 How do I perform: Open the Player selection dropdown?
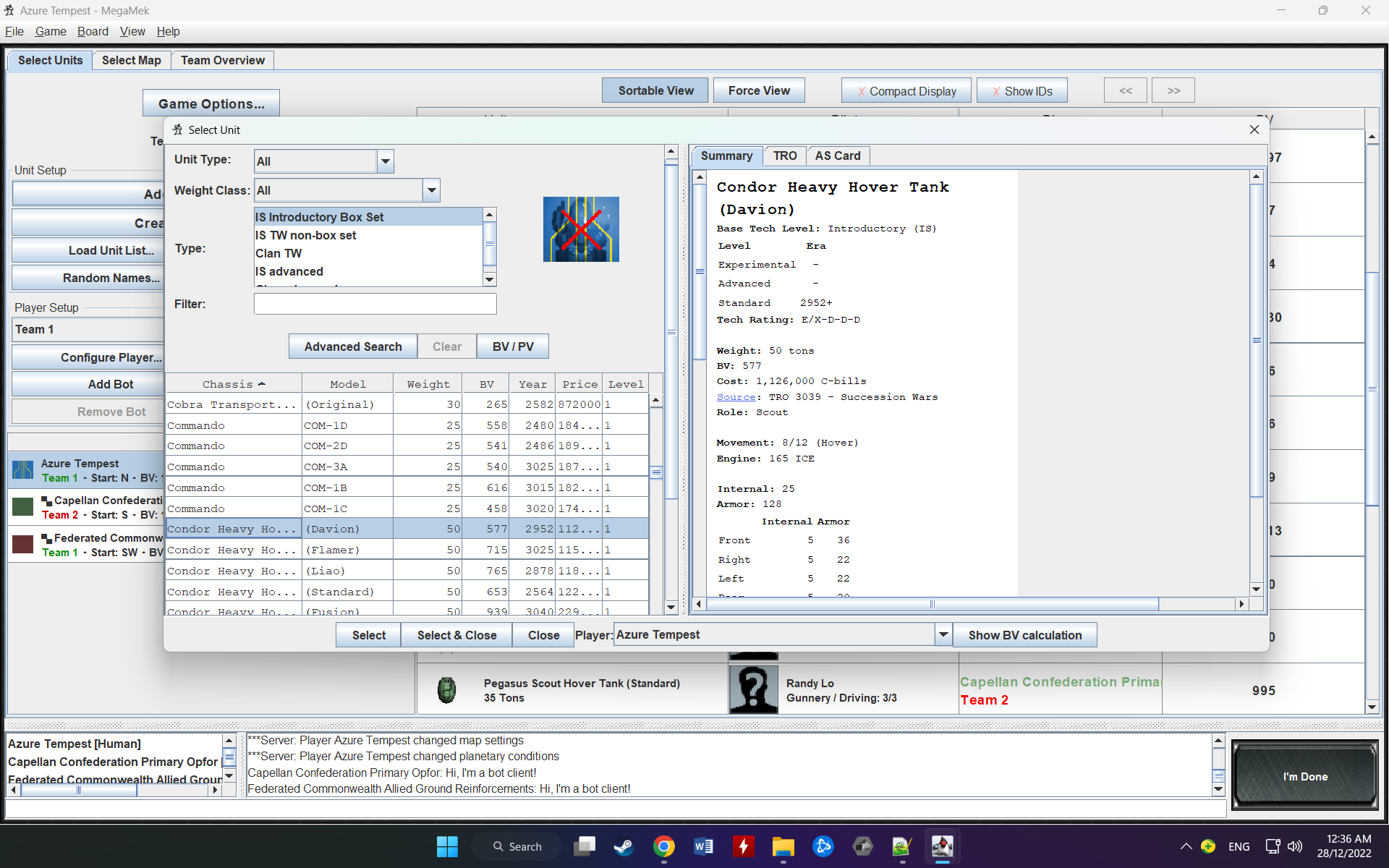[x=943, y=634]
